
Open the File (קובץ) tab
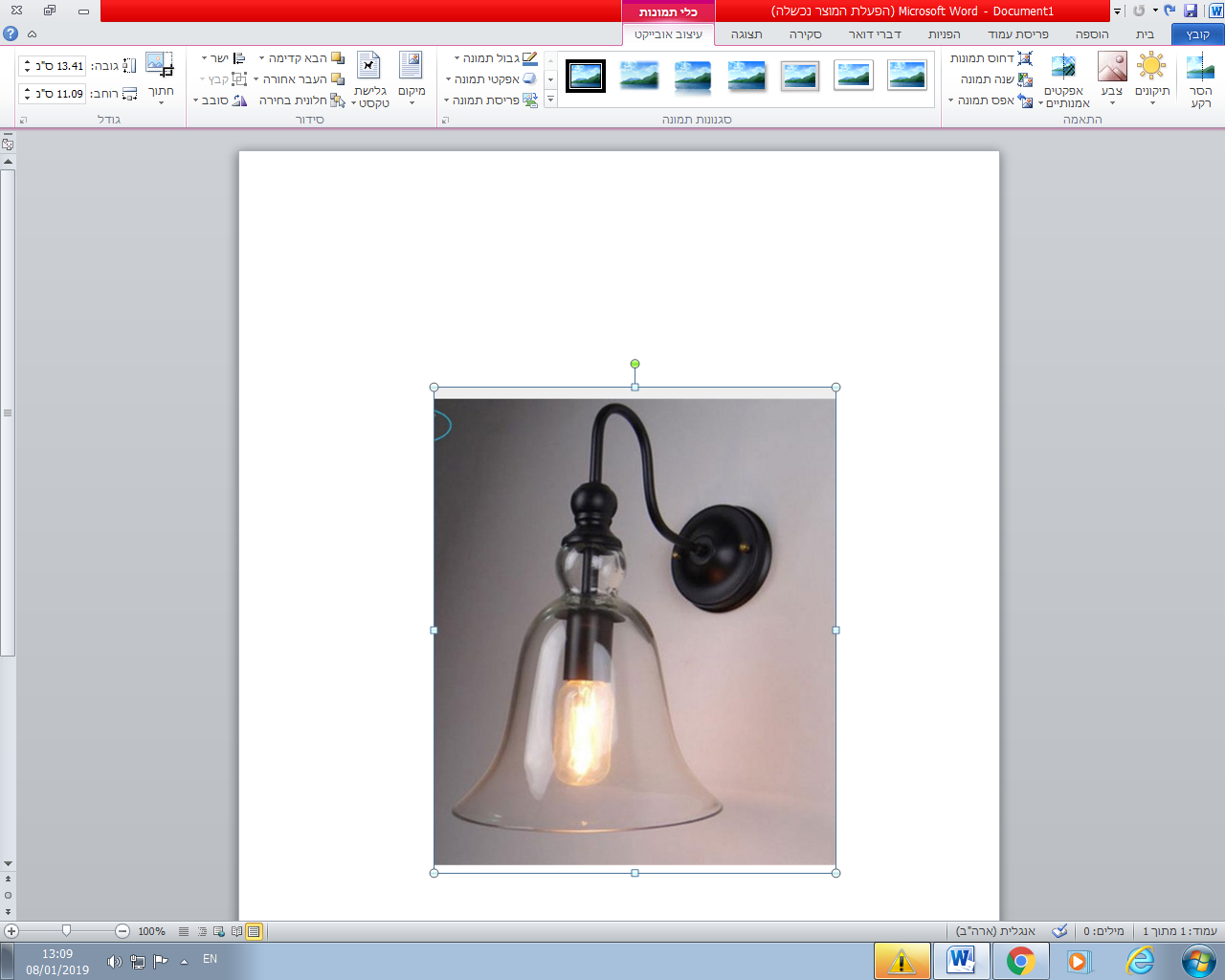click(x=1197, y=34)
